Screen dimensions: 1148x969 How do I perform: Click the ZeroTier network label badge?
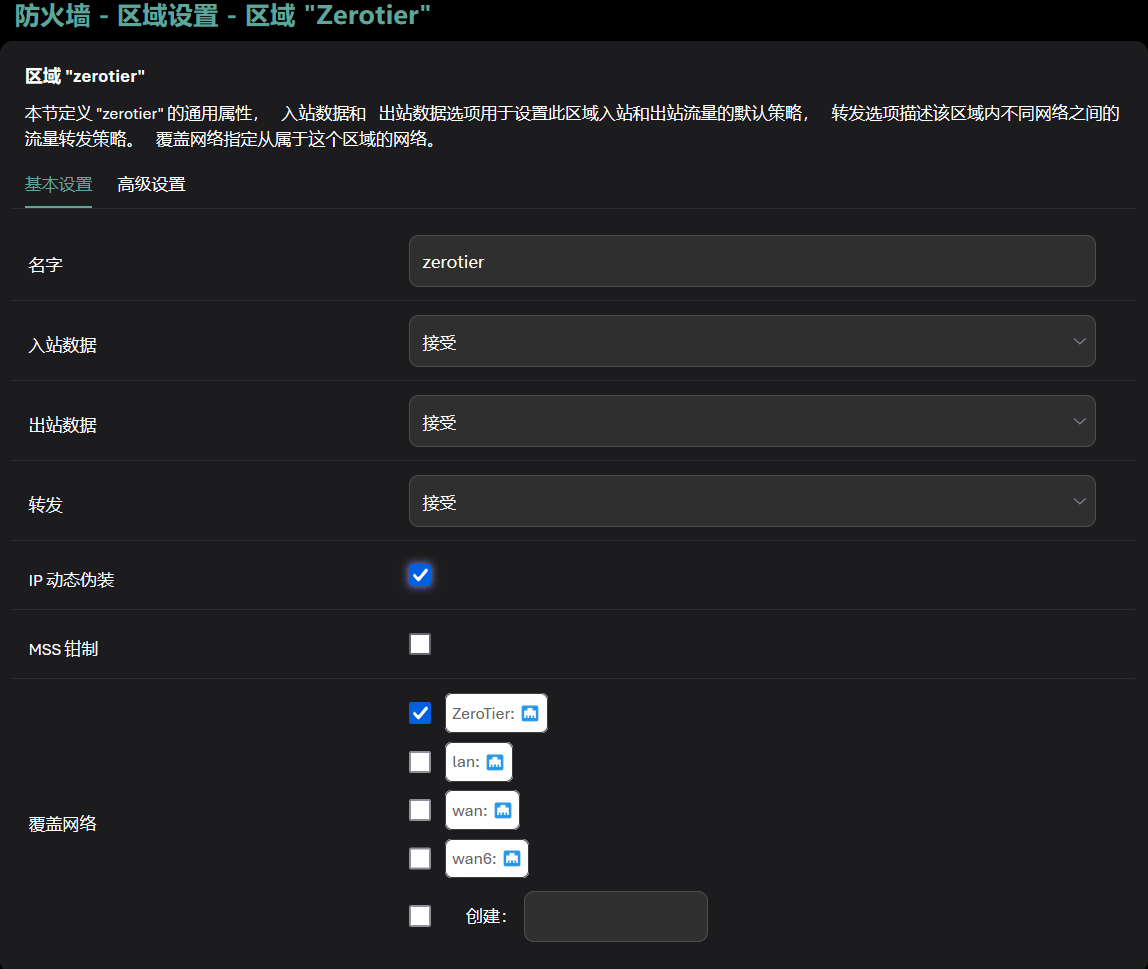482,714
